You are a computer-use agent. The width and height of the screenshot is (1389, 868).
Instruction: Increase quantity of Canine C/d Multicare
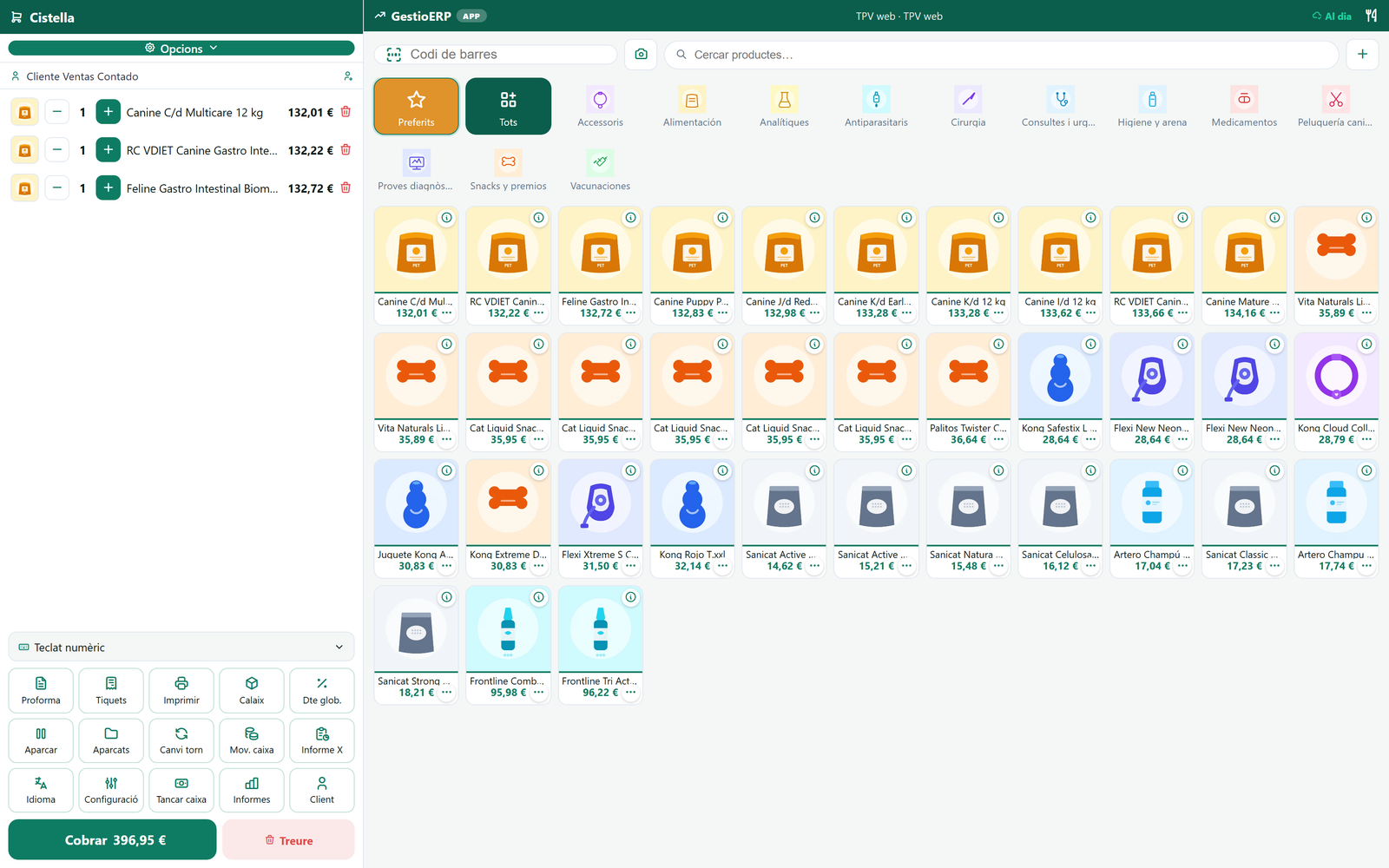(109, 112)
